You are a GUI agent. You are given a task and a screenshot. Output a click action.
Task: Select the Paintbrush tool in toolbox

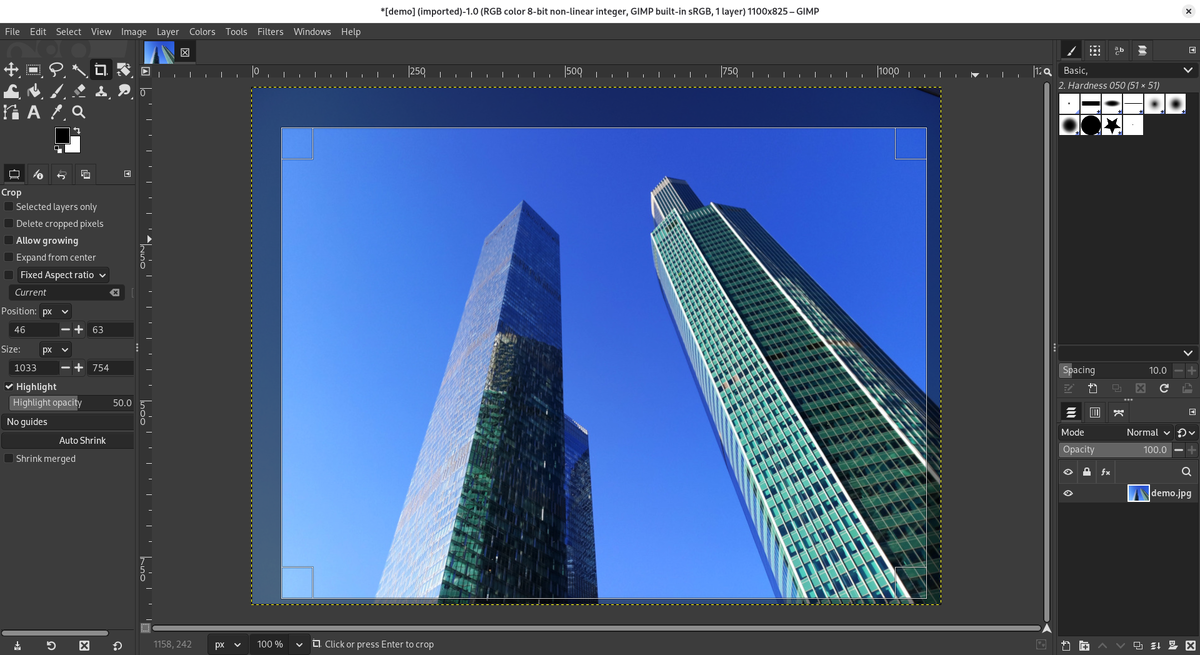tap(57, 91)
